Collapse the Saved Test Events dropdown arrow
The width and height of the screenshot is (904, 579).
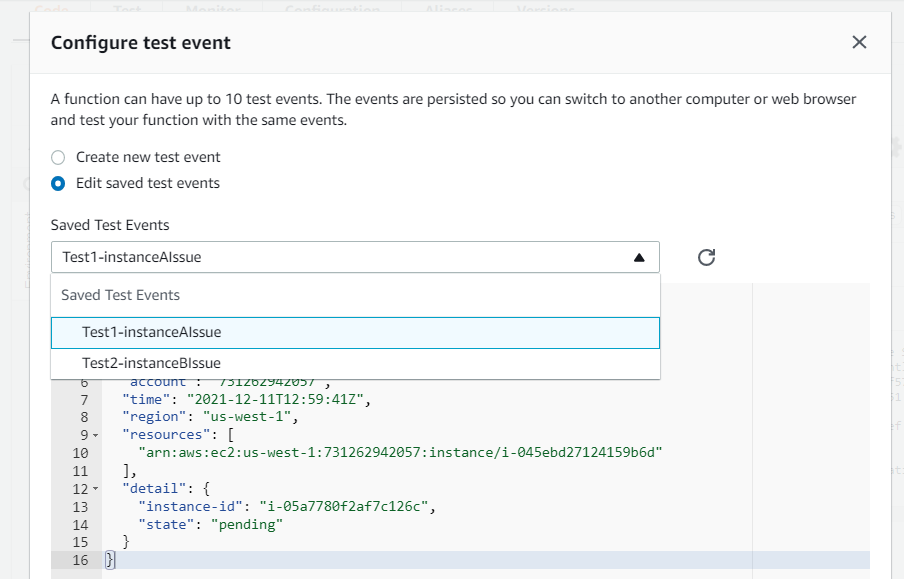639,257
